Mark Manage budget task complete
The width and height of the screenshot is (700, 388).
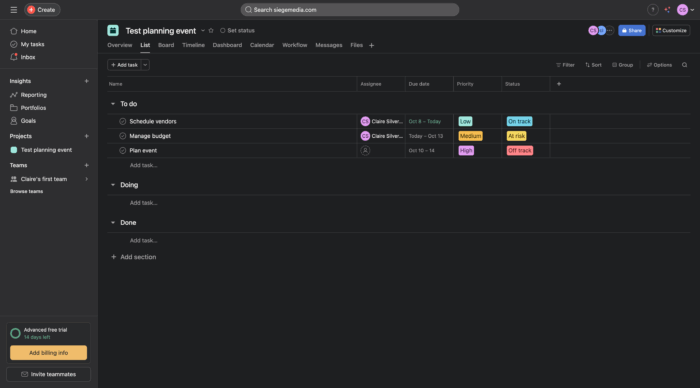pos(122,136)
